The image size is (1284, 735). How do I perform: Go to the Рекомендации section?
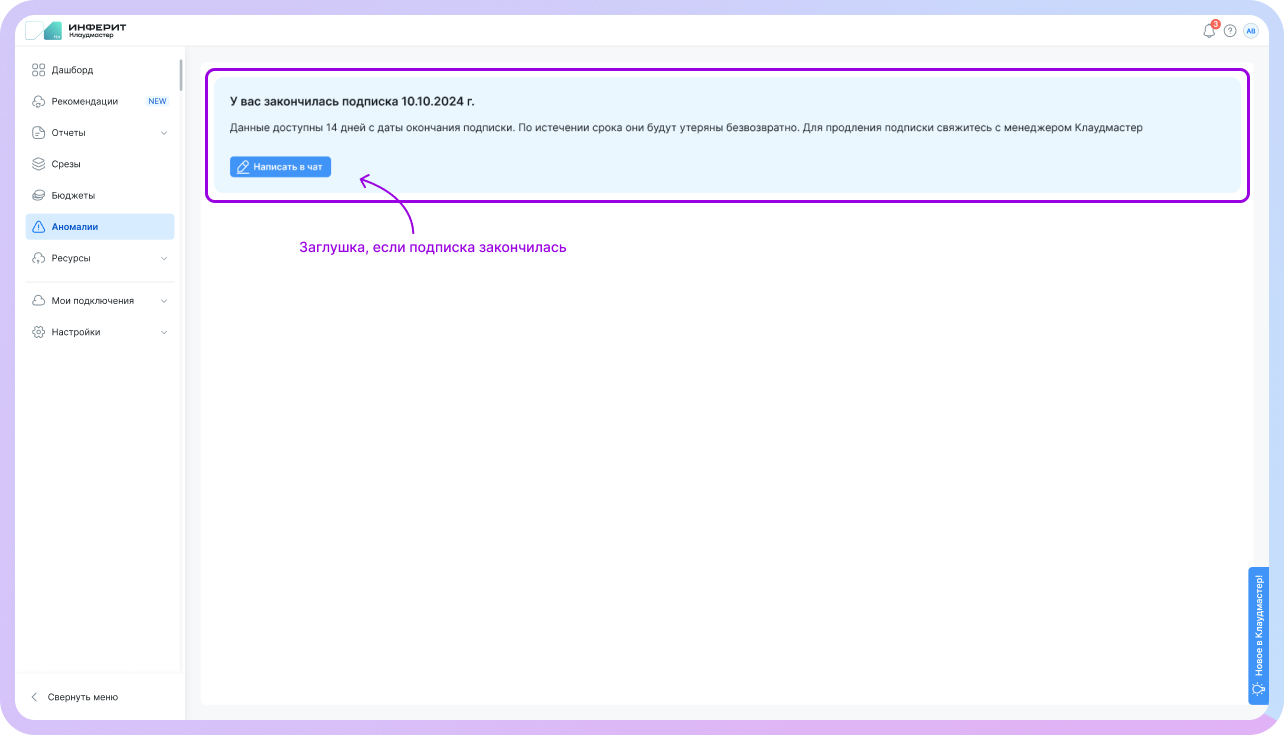pyautogui.click(x=85, y=101)
